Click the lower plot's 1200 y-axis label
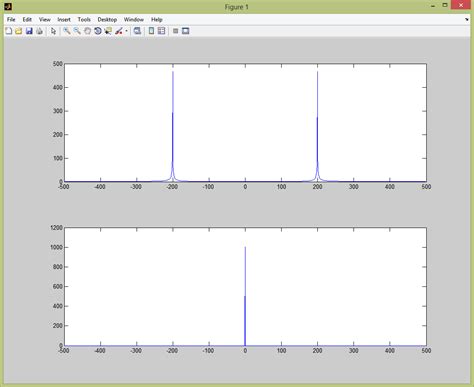474x387 pixels. [56, 228]
